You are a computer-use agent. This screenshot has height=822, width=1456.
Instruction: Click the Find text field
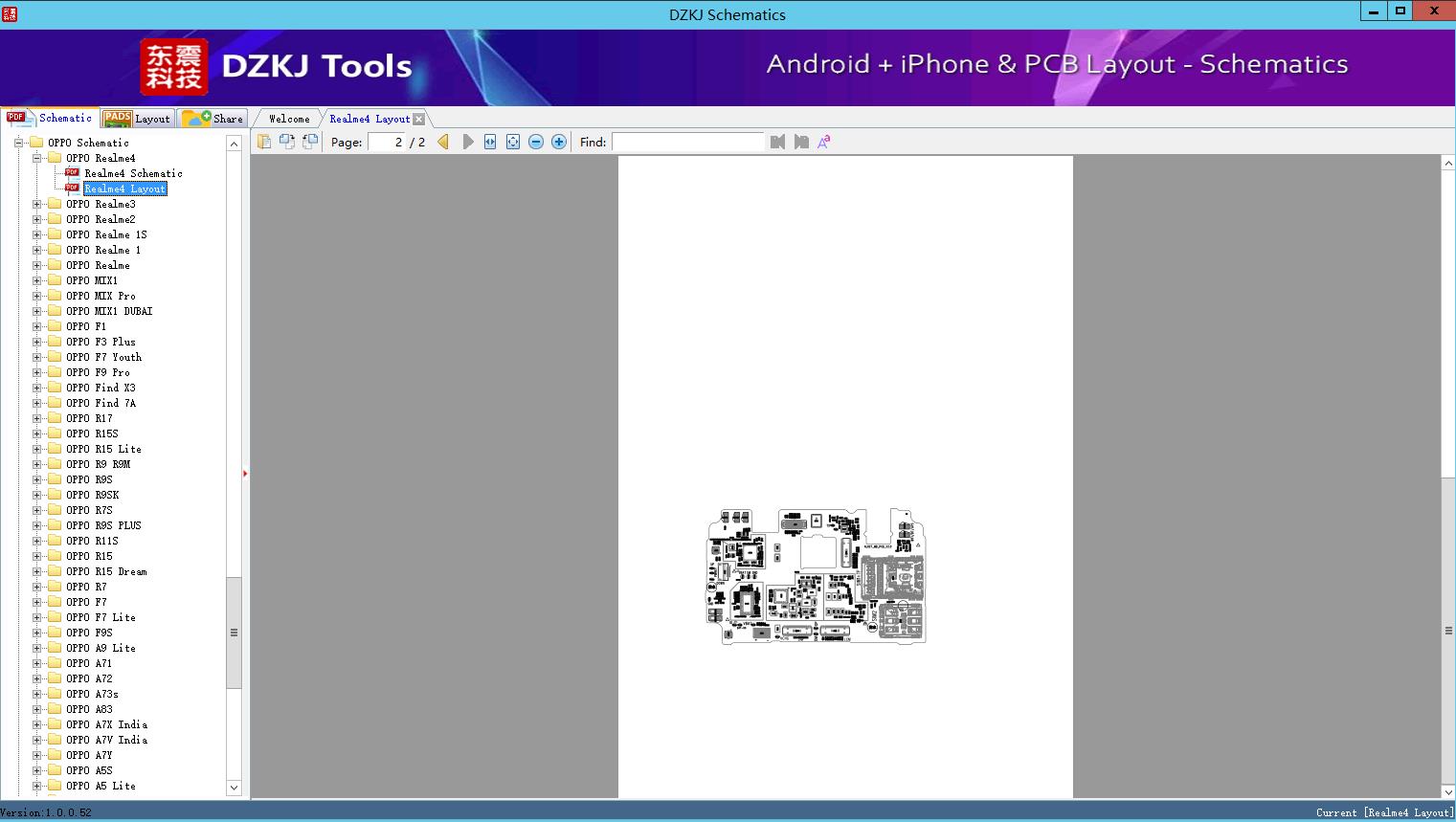[688, 142]
